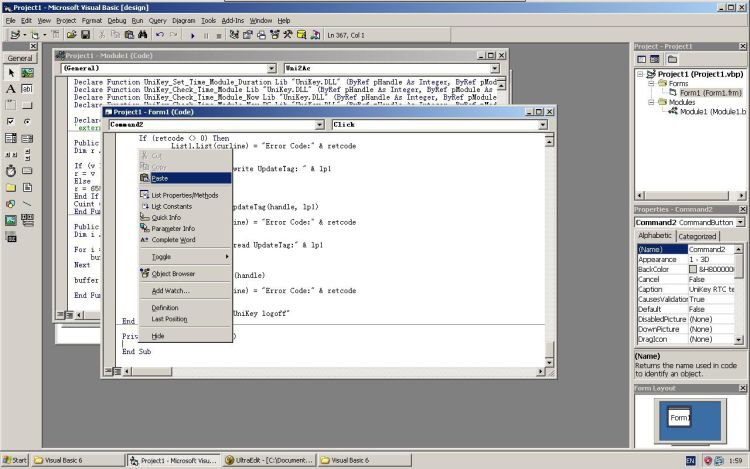Switch Form1 code window to Procedure View
This screenshot has width=750, height=469.
coord(109,371)
